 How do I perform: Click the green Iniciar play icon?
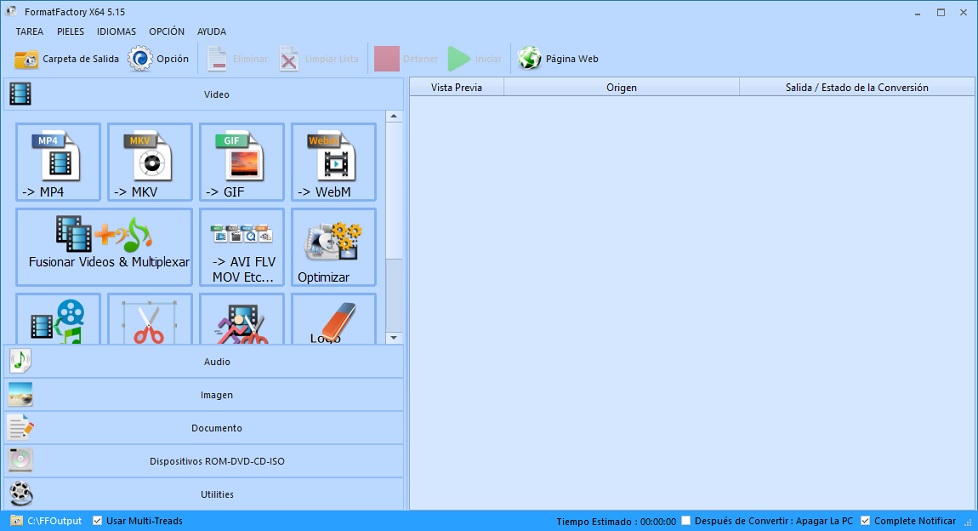[459, 59]
